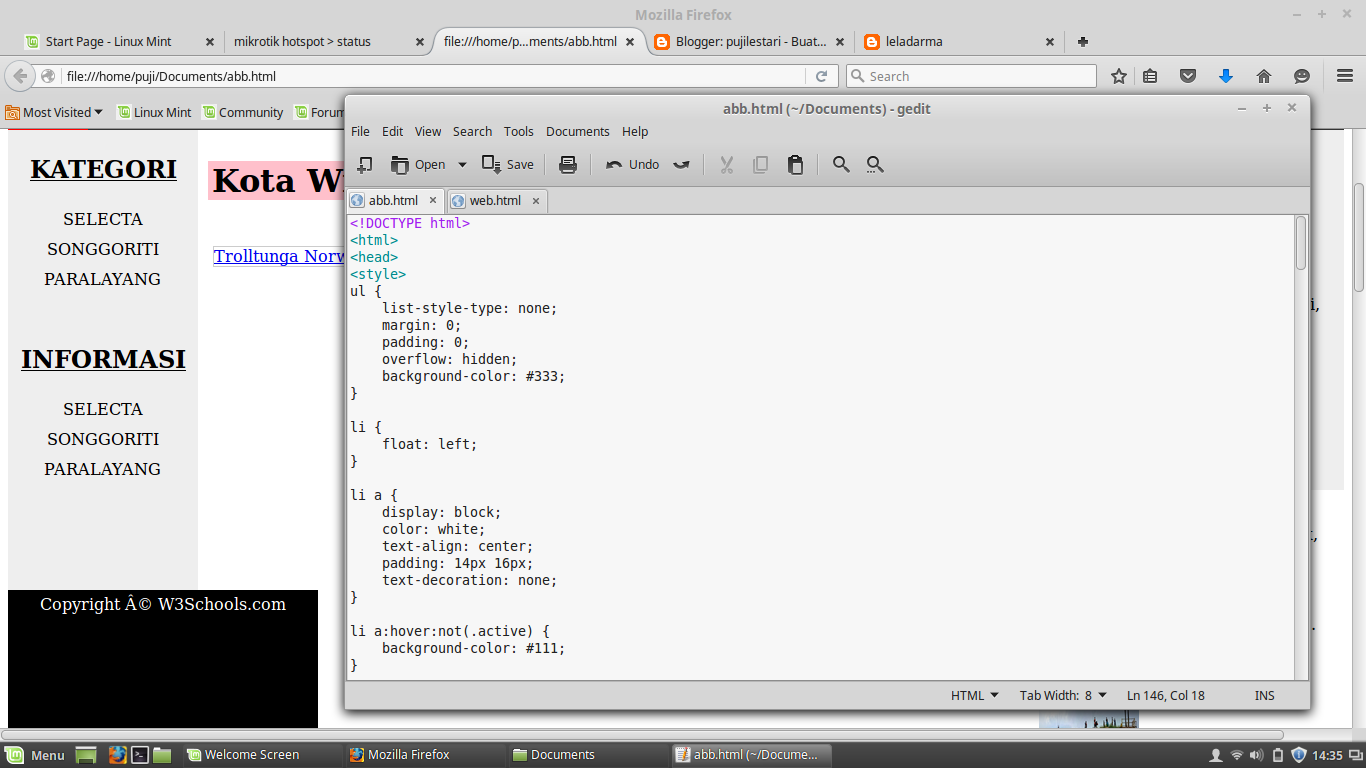Viewport: 1366px width, 768px height.
Task: Switch to the web.html document tab
Action: coord(495,200)
